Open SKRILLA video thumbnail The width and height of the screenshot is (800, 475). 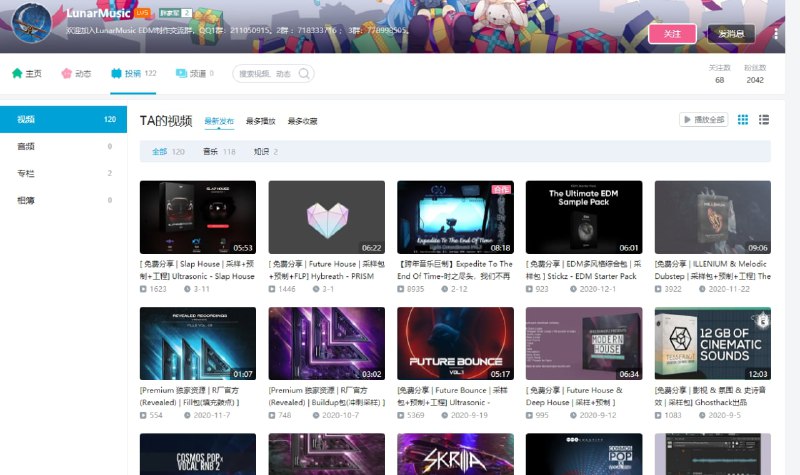point(456,454)
